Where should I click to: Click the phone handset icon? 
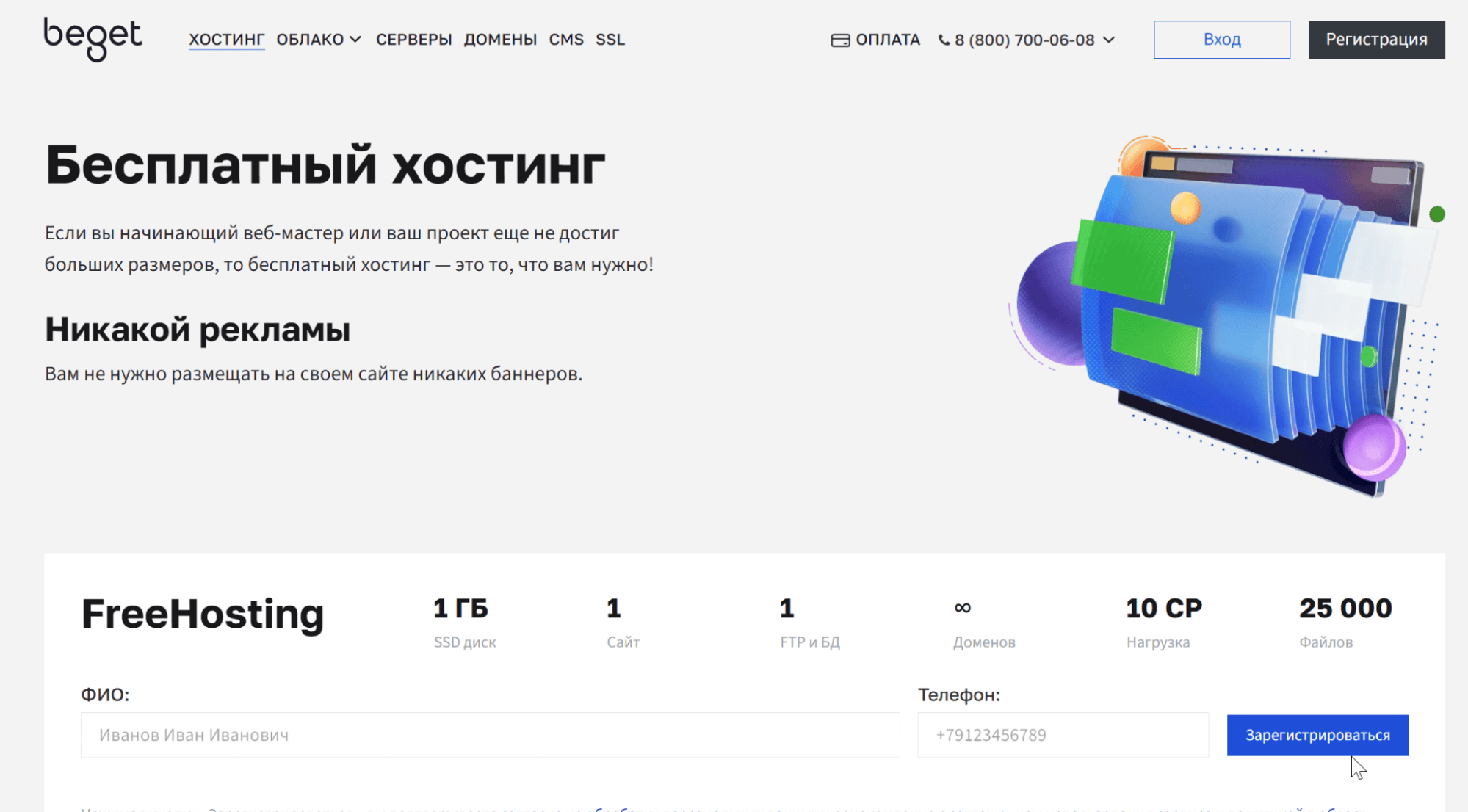(x=944, y=40)
